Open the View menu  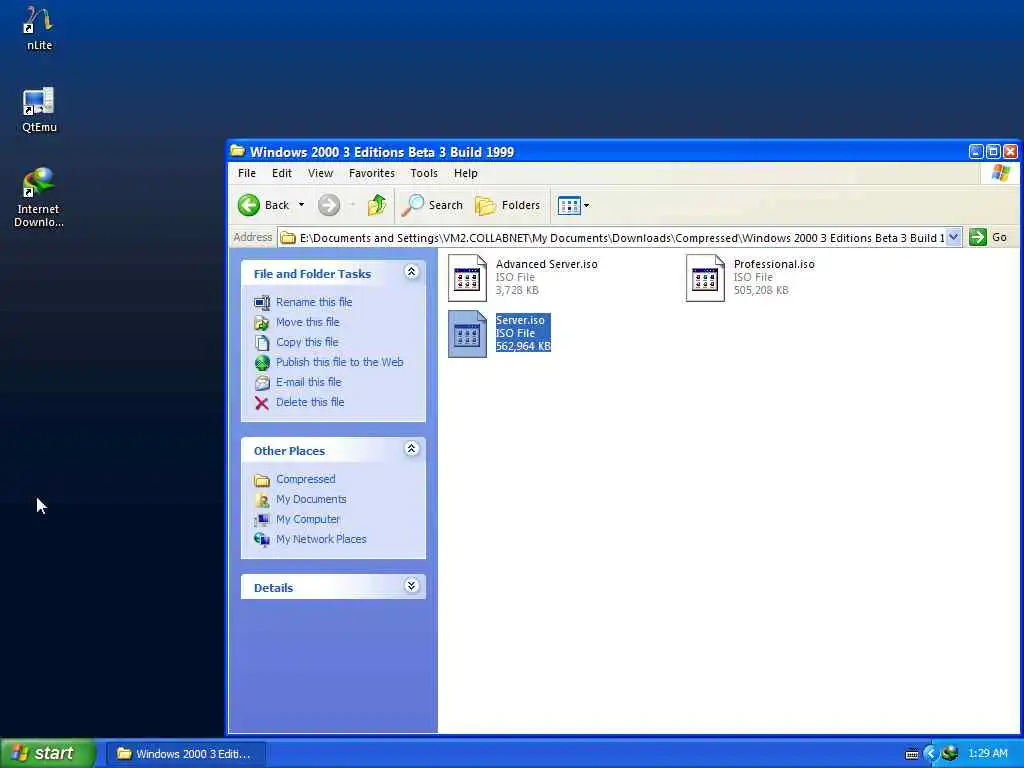point(320,173)
